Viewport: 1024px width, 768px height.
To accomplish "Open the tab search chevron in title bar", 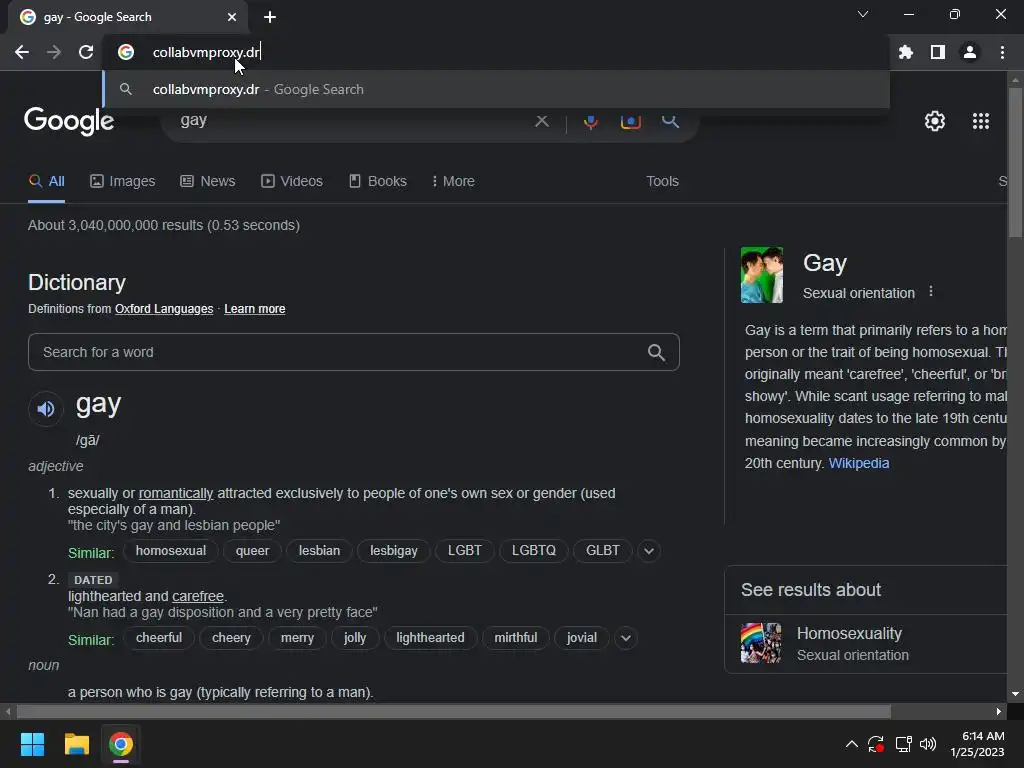I will tap(863, 14).
